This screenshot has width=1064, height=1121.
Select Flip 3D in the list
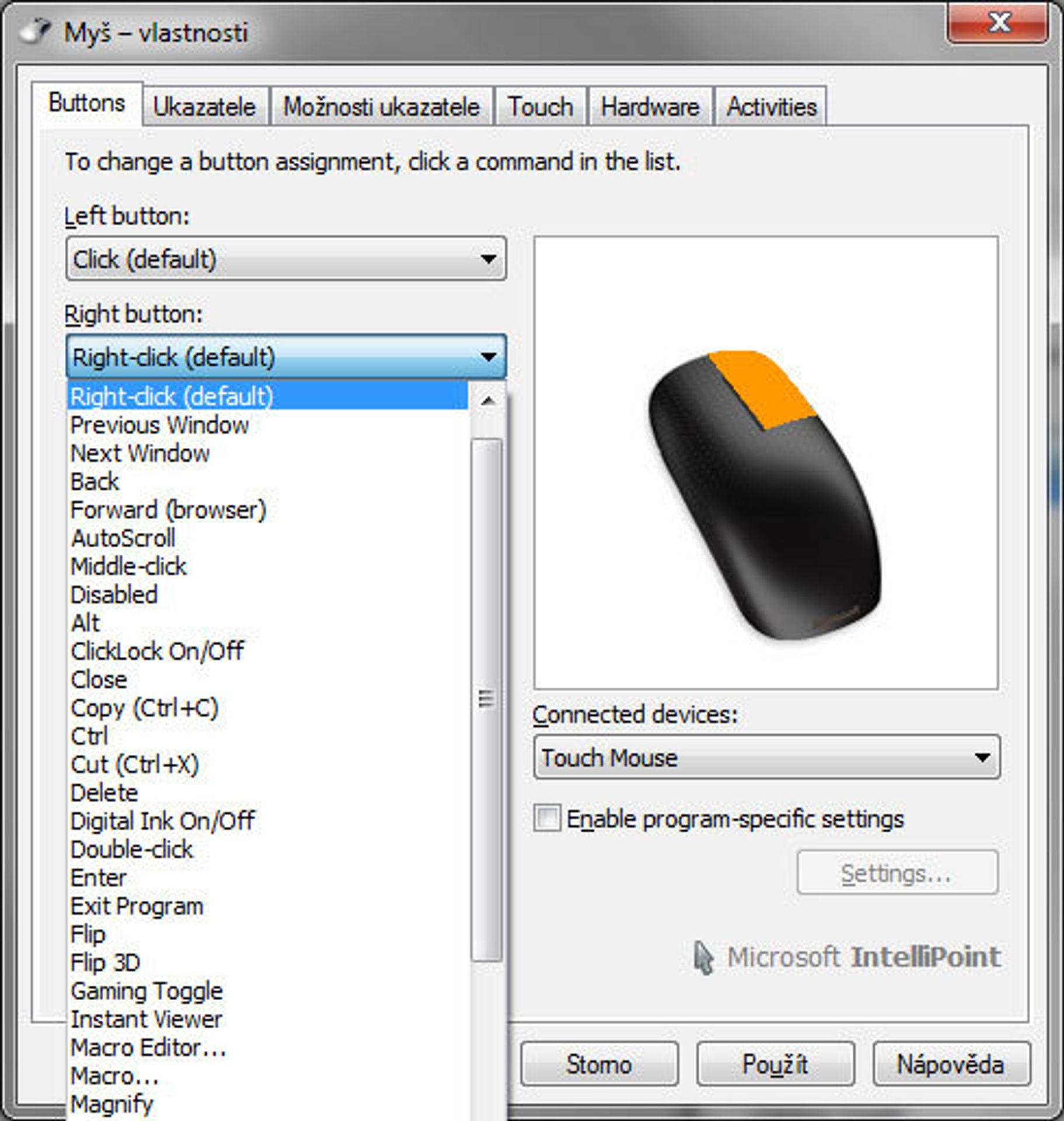[268, 963]
